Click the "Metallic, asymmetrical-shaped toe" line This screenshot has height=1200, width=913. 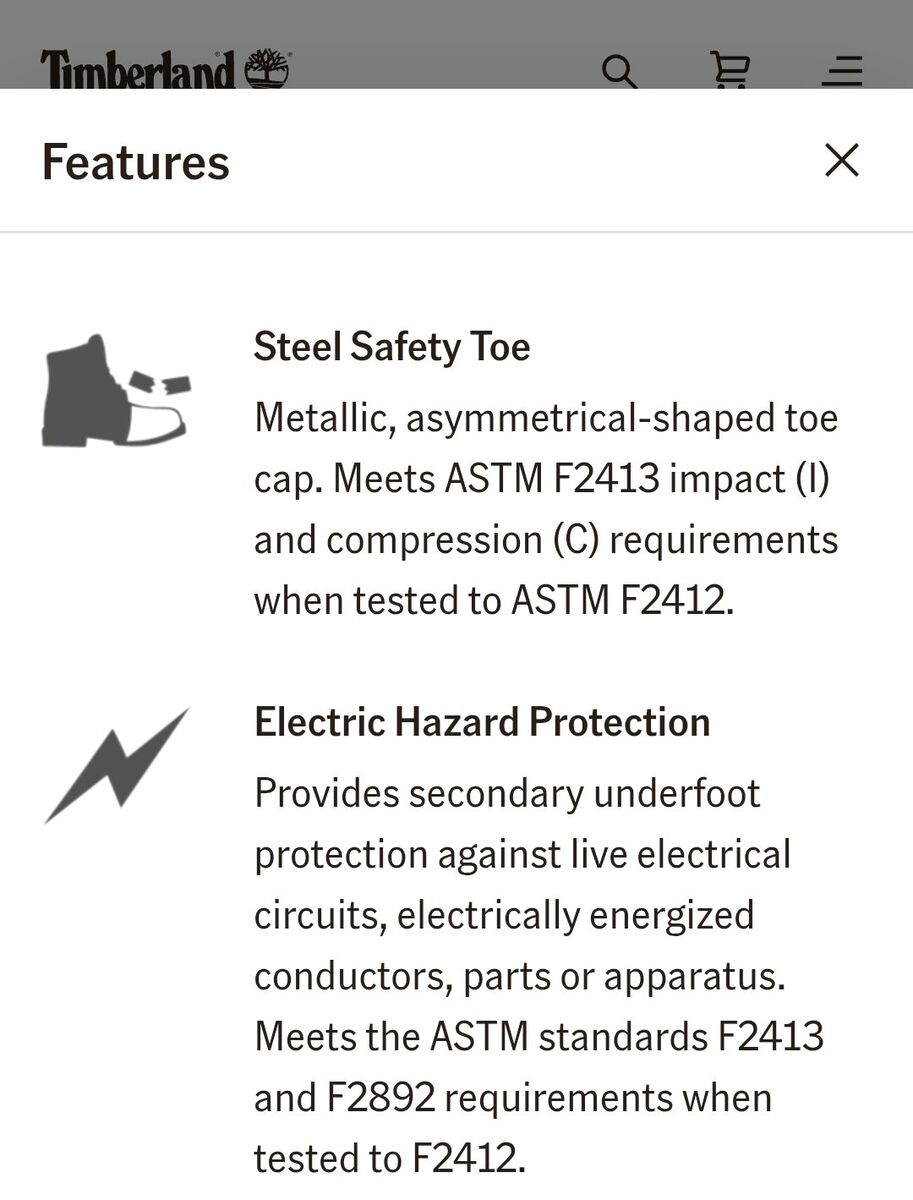tap(546, 417)
